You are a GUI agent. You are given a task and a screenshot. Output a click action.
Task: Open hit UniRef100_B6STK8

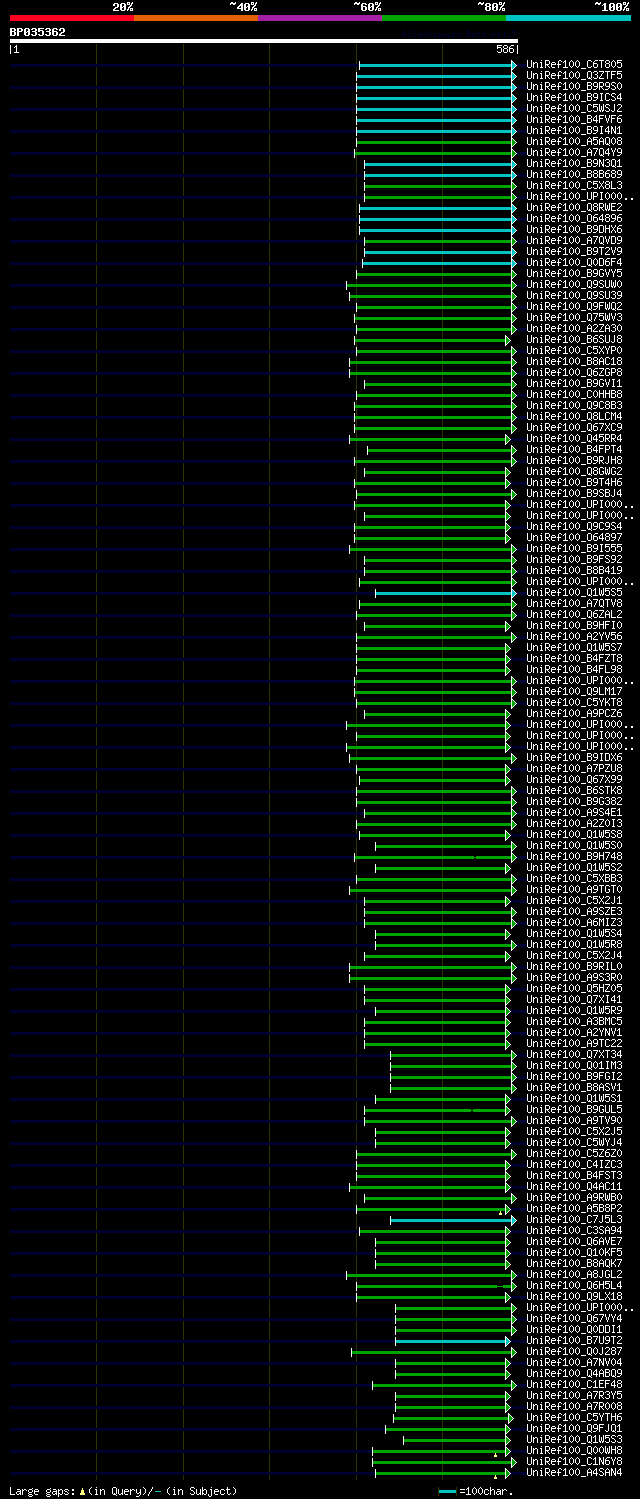(574, 791)
